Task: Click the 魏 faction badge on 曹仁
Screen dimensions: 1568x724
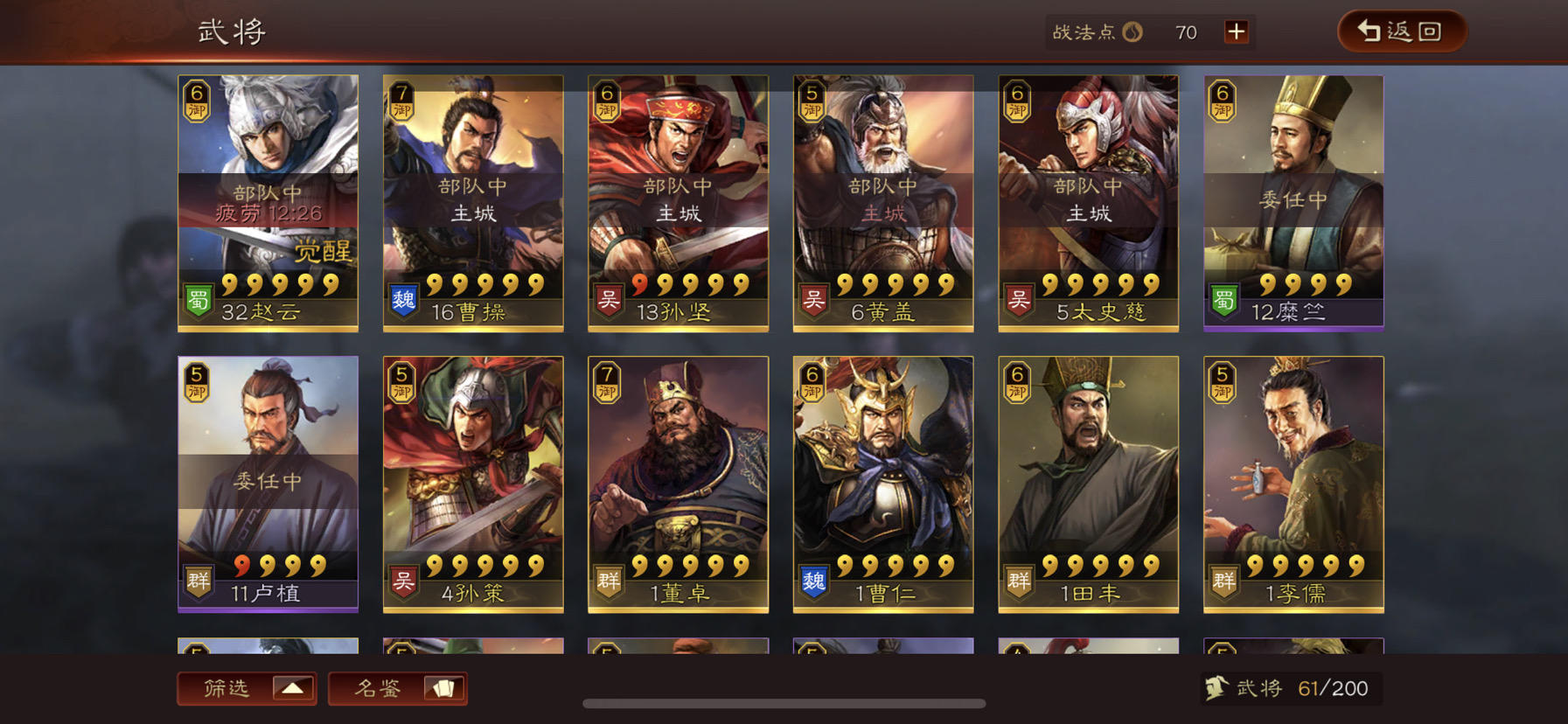Action: click(814, 582)
